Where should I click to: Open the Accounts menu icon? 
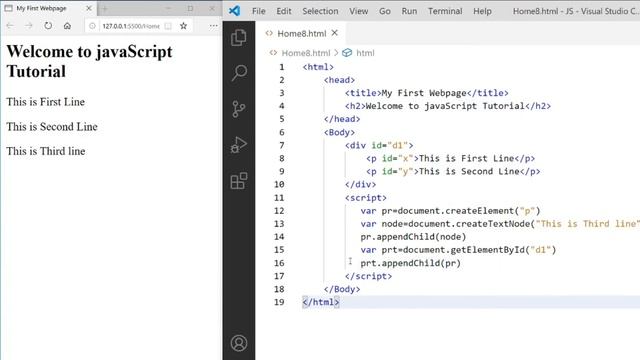239,343
